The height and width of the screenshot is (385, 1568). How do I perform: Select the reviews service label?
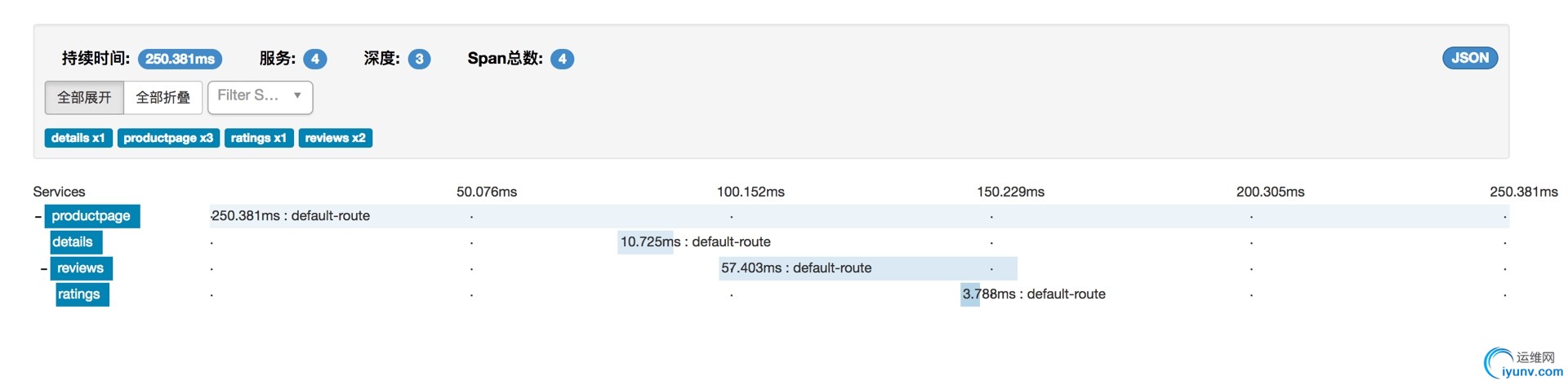coord(82,268)
